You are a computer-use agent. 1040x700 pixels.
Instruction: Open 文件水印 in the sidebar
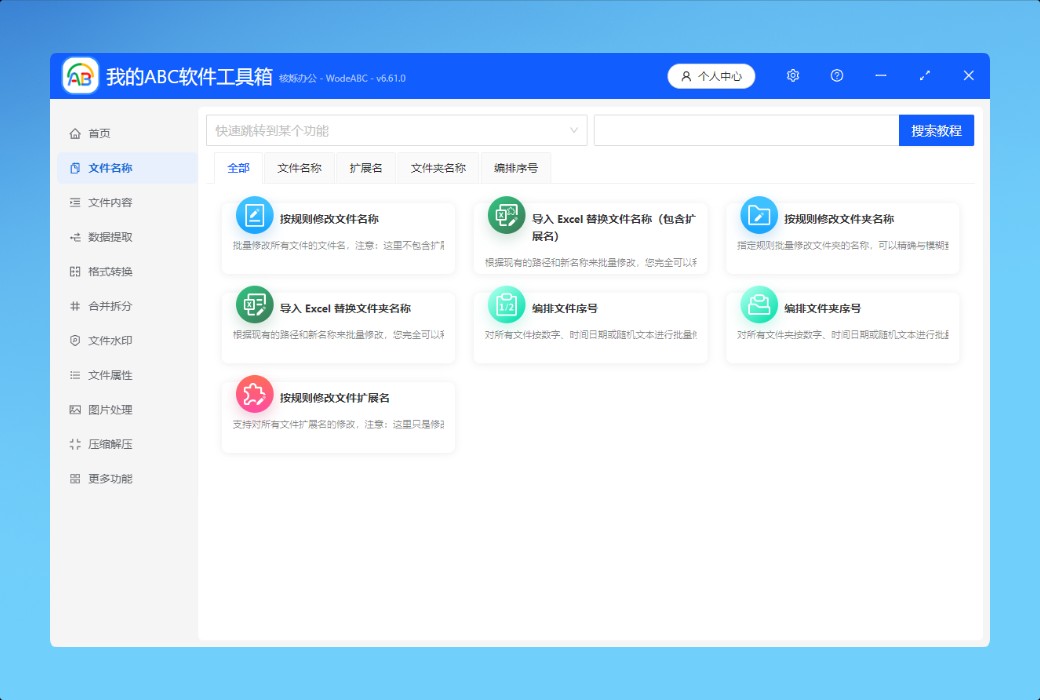(x=110, y=341)
